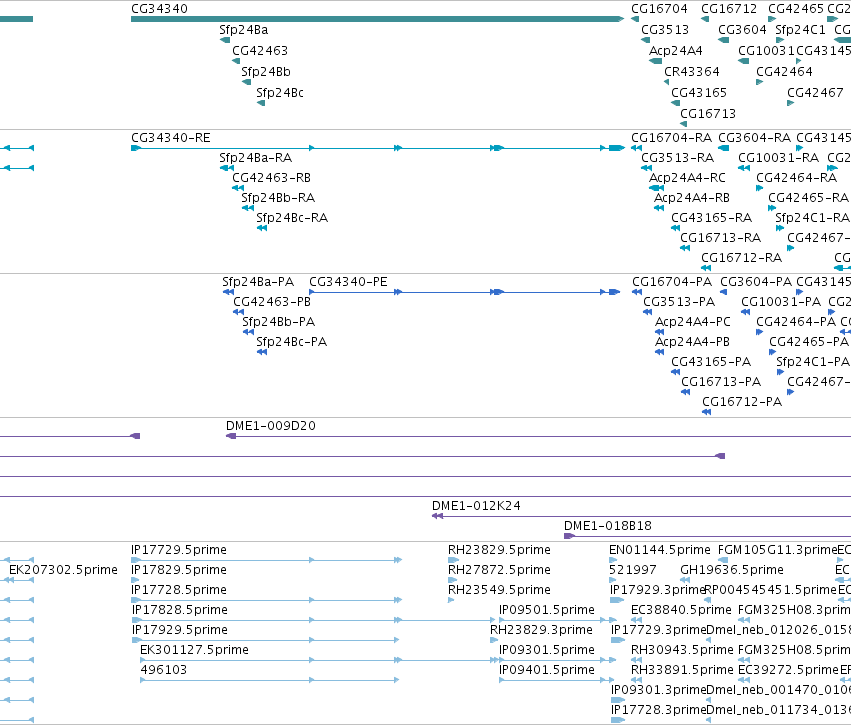The height and width of the screenshot is (725, 851).
Task: Click the CG3604 gene label
Action: tap(742, 30)
